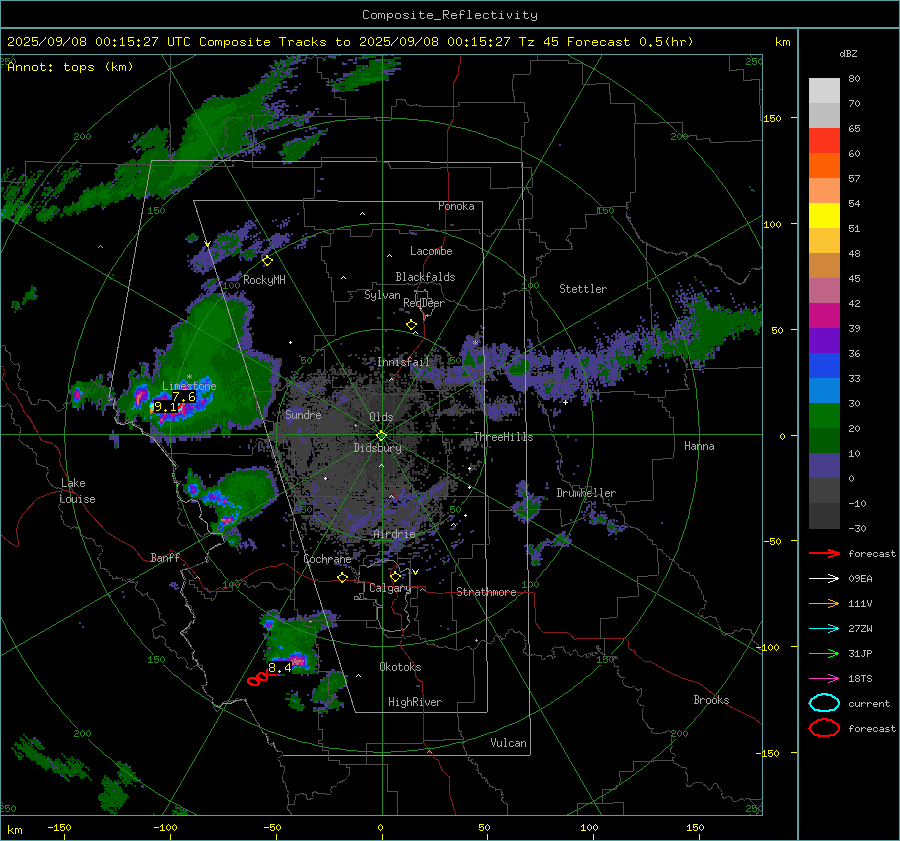Pick the orange 57–60 dBZ color band

point(824,166)
